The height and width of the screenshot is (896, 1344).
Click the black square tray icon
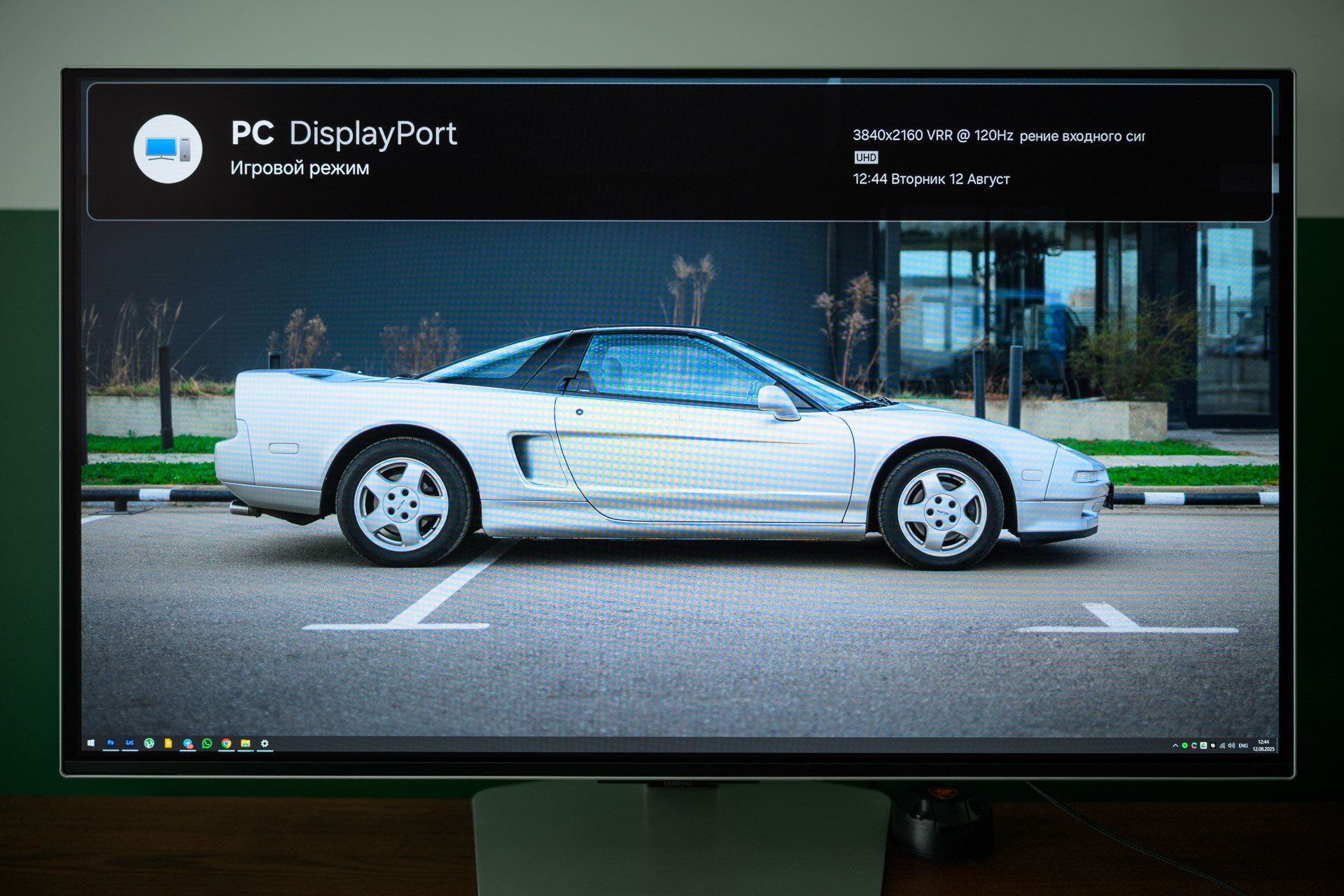click(x=1213, y=745)
